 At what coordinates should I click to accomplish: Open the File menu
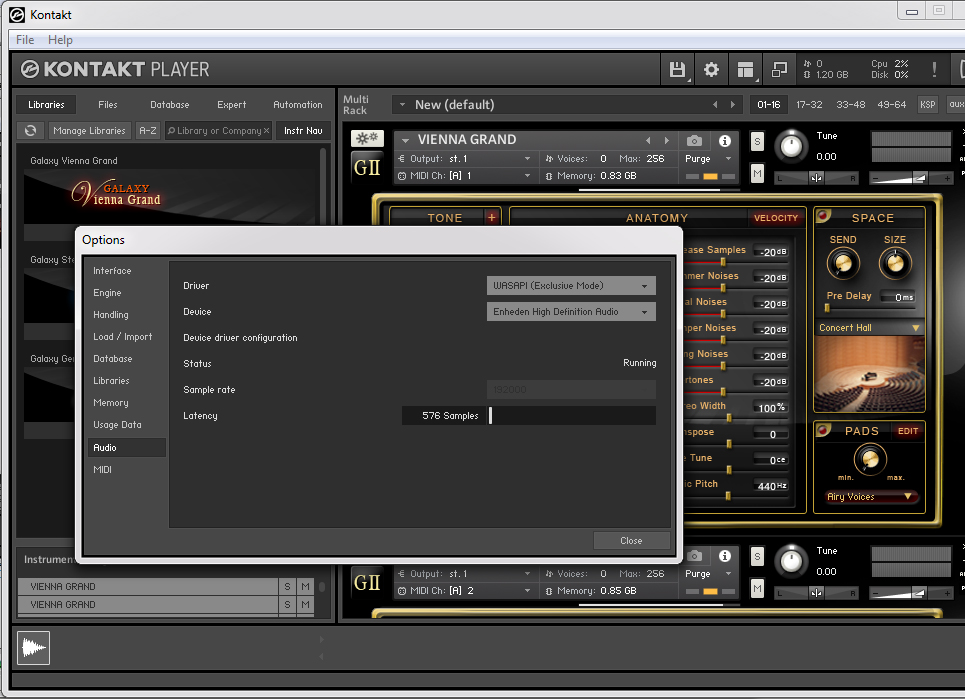point(25,39)
